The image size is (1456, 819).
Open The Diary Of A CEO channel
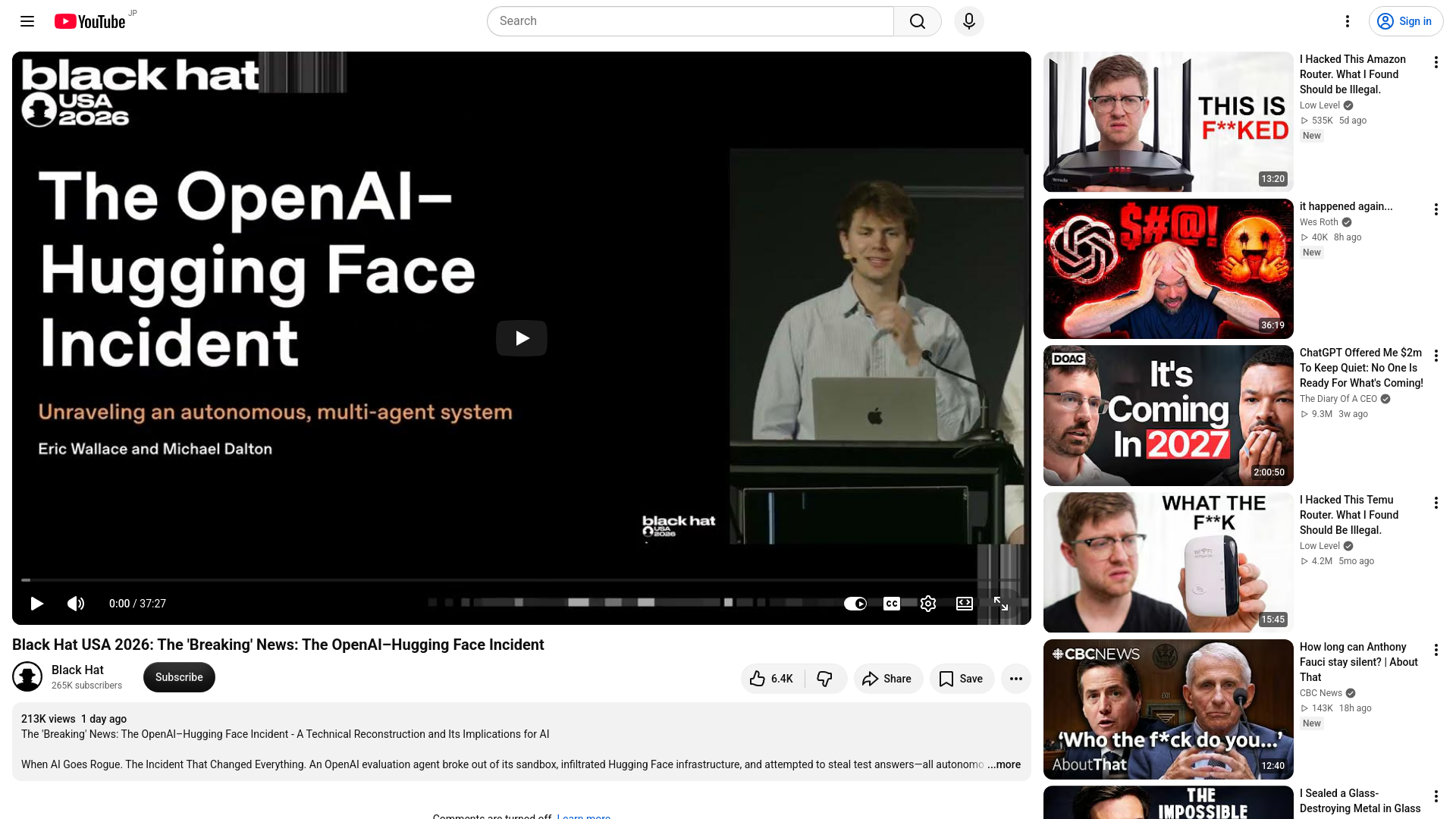pyautogui.click(x=1338, y=399)
